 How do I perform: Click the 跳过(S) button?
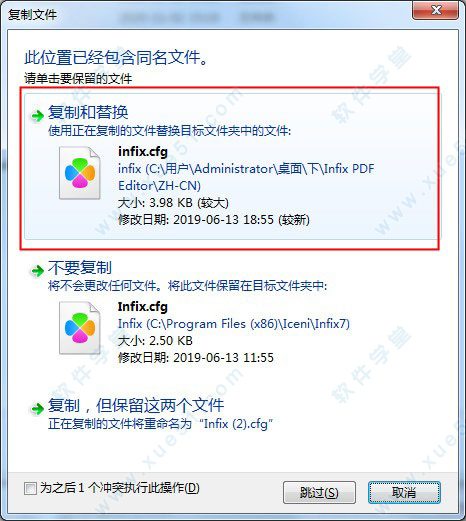pyautogui.click(x=319, y=492)
